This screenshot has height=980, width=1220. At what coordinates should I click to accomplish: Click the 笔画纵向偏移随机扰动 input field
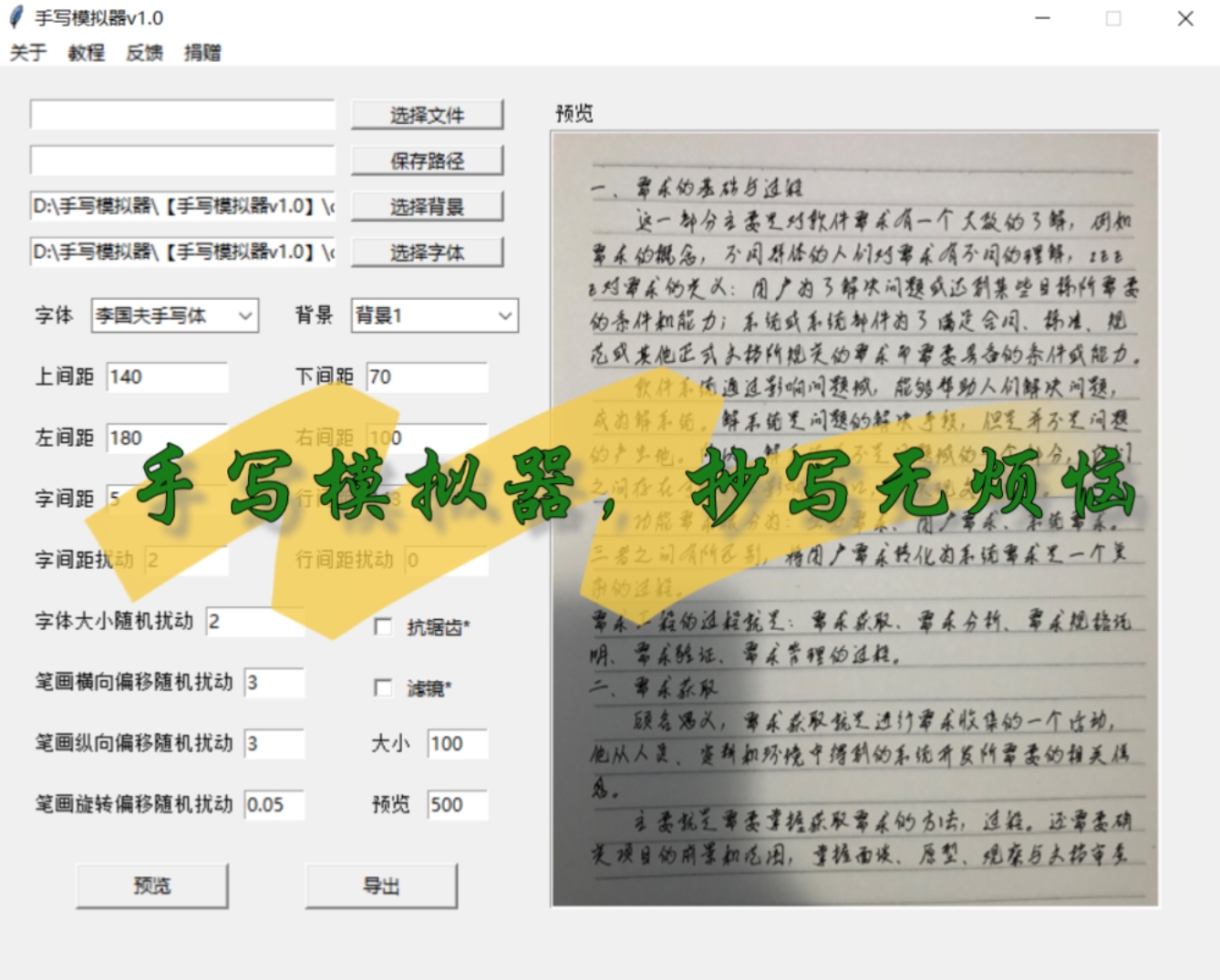click(x=274, y=743)
